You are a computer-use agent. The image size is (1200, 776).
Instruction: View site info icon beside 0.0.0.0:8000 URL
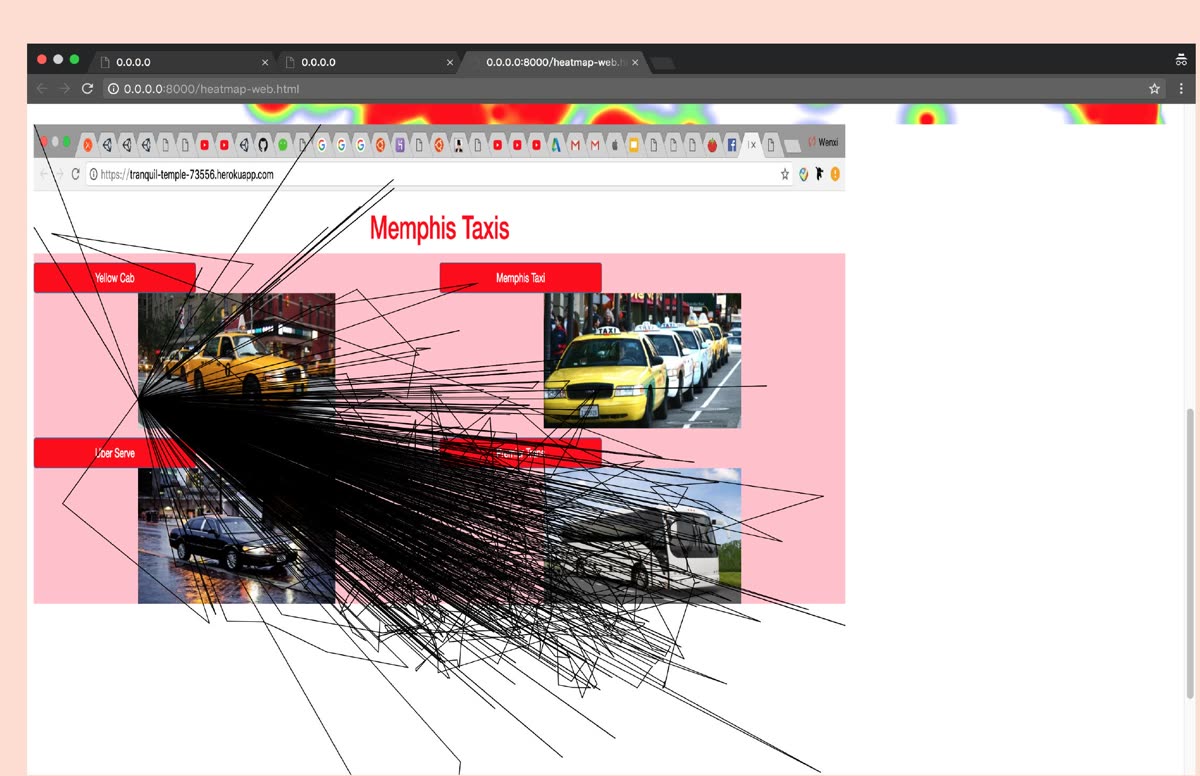(113, 89)
